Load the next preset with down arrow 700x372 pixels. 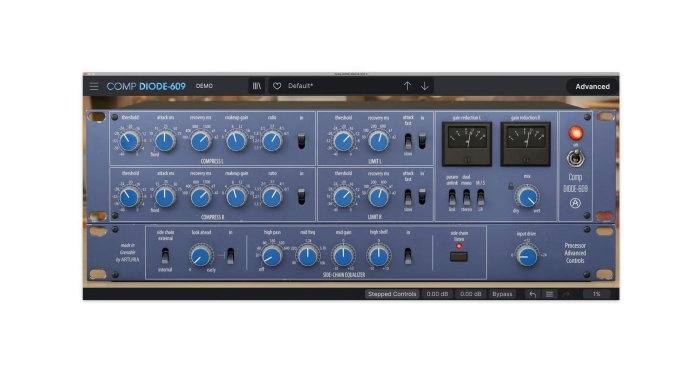pyautogui.click(x=425, y=86)
